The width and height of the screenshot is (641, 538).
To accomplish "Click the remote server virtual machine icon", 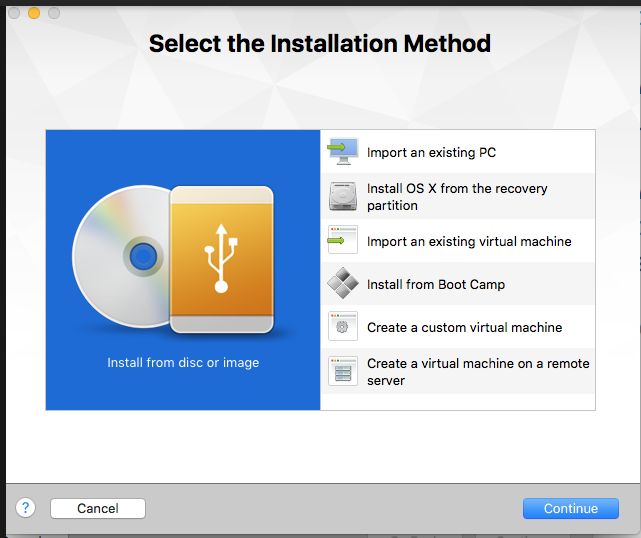I will pos(343,371).
